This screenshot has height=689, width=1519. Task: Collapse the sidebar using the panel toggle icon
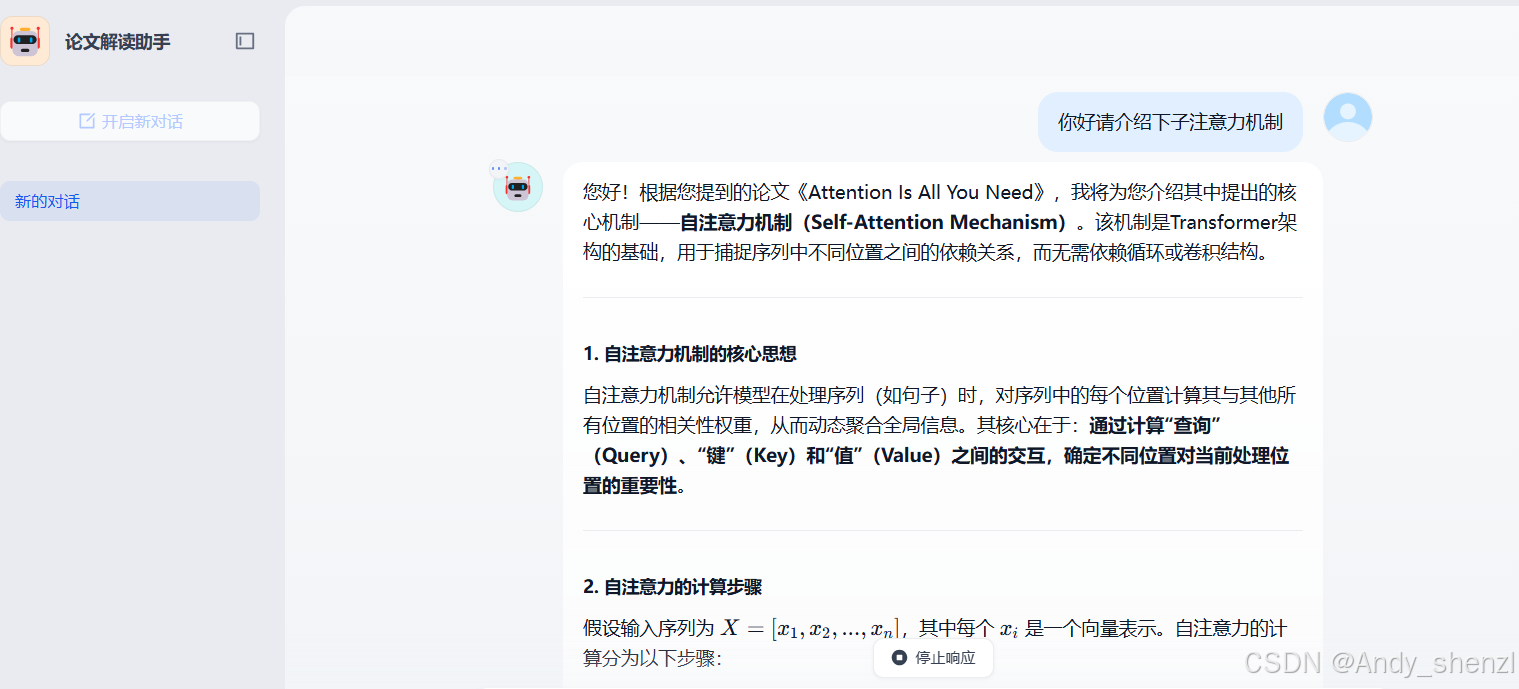(244, 41)
